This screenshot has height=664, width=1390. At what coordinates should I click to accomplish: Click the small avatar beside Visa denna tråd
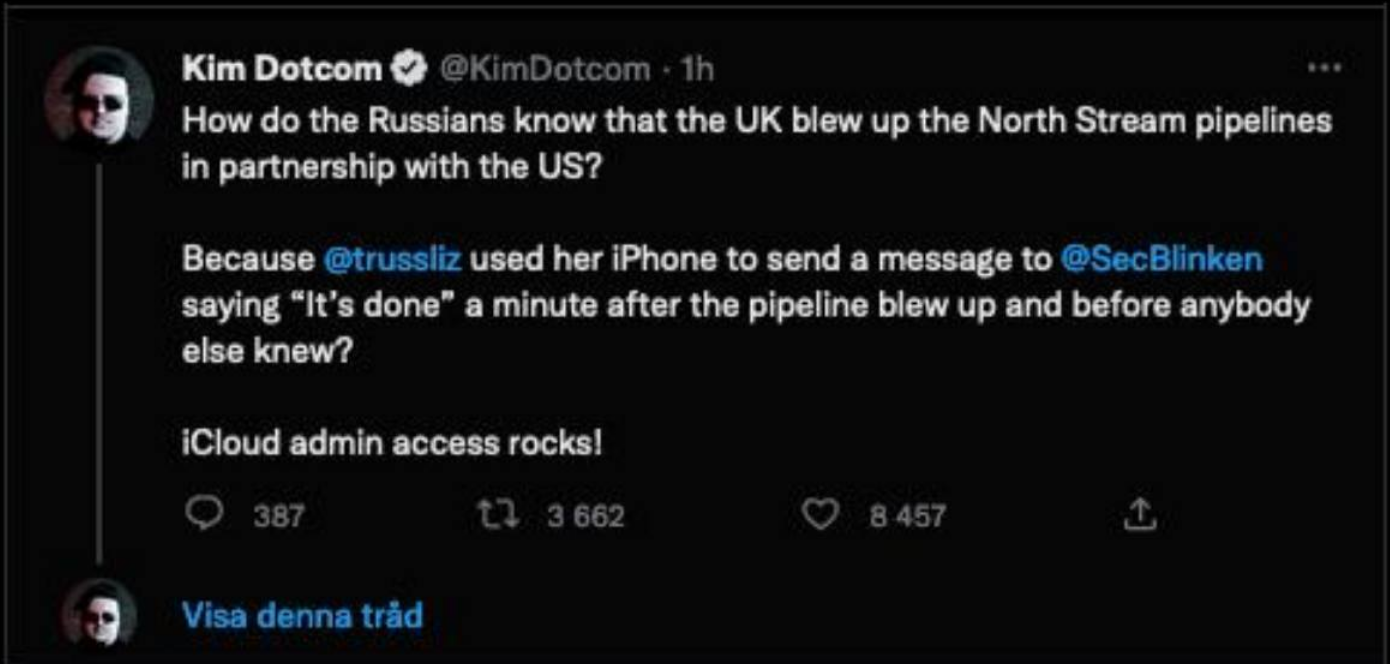coord(100,612)
